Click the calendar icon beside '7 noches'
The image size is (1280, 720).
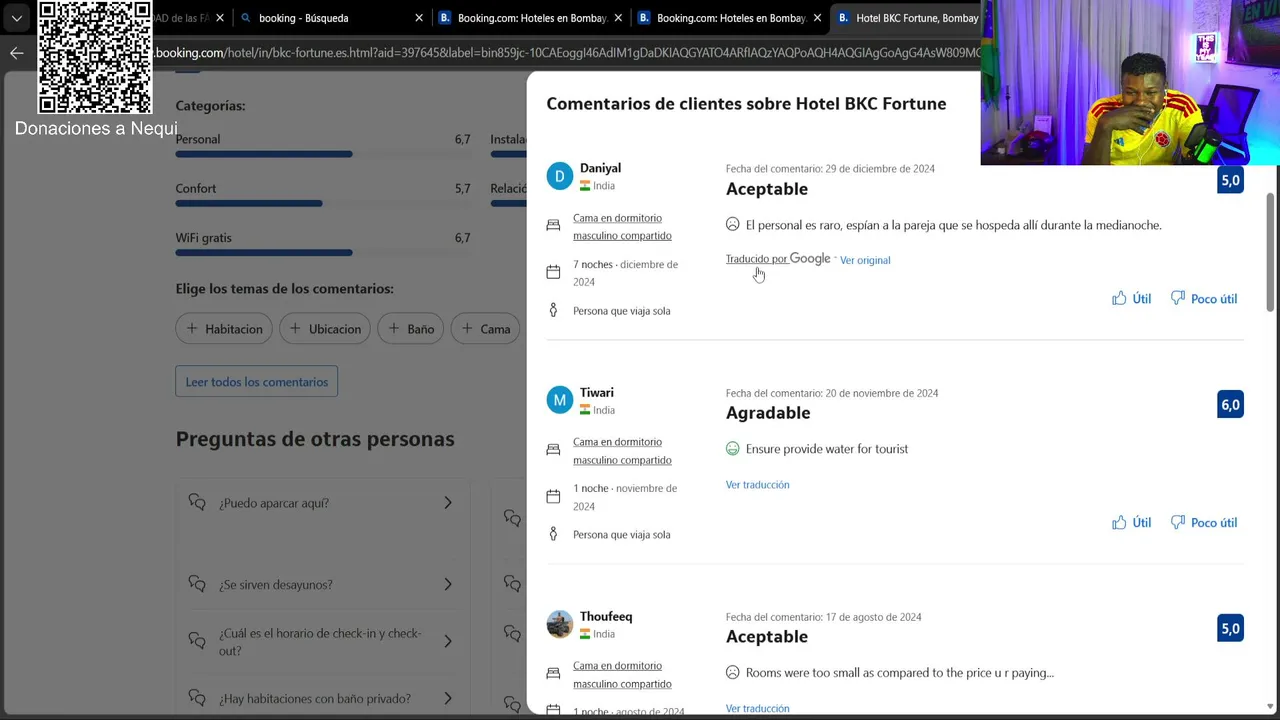coord(553,272)
